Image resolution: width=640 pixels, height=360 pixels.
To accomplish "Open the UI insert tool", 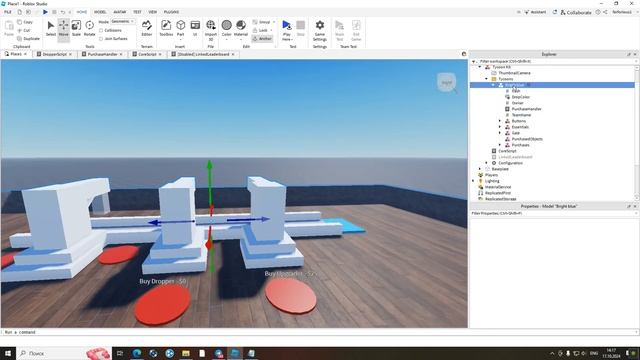I will pyautogui.click(x=195, y=29).
